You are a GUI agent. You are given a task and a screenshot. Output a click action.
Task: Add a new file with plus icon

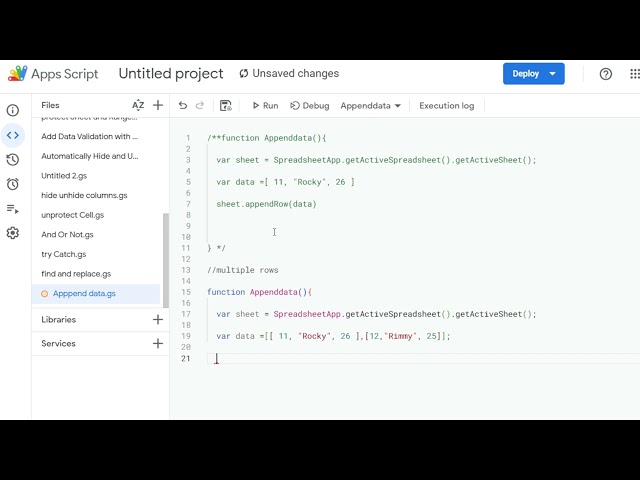pyautogui.click(x=158, y=105)
